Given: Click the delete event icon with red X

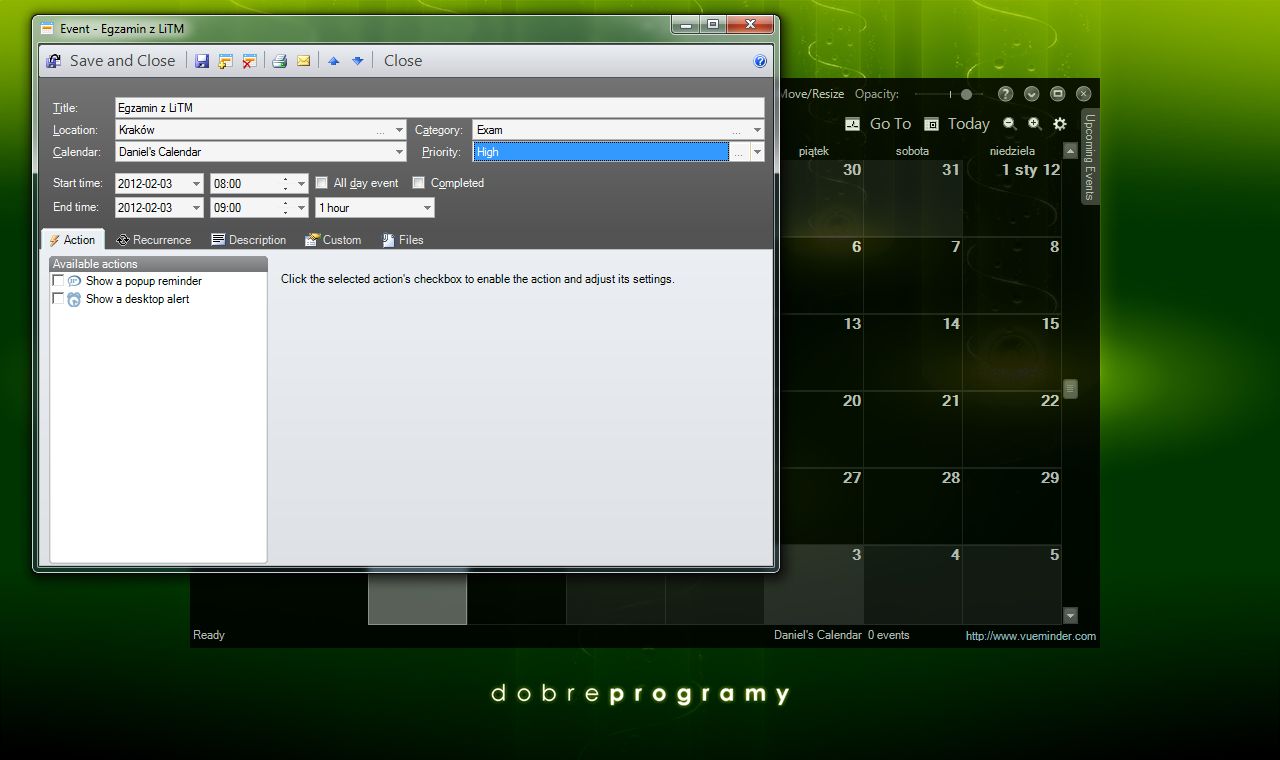Looking at the screenshot, I should tap(250, 61).
